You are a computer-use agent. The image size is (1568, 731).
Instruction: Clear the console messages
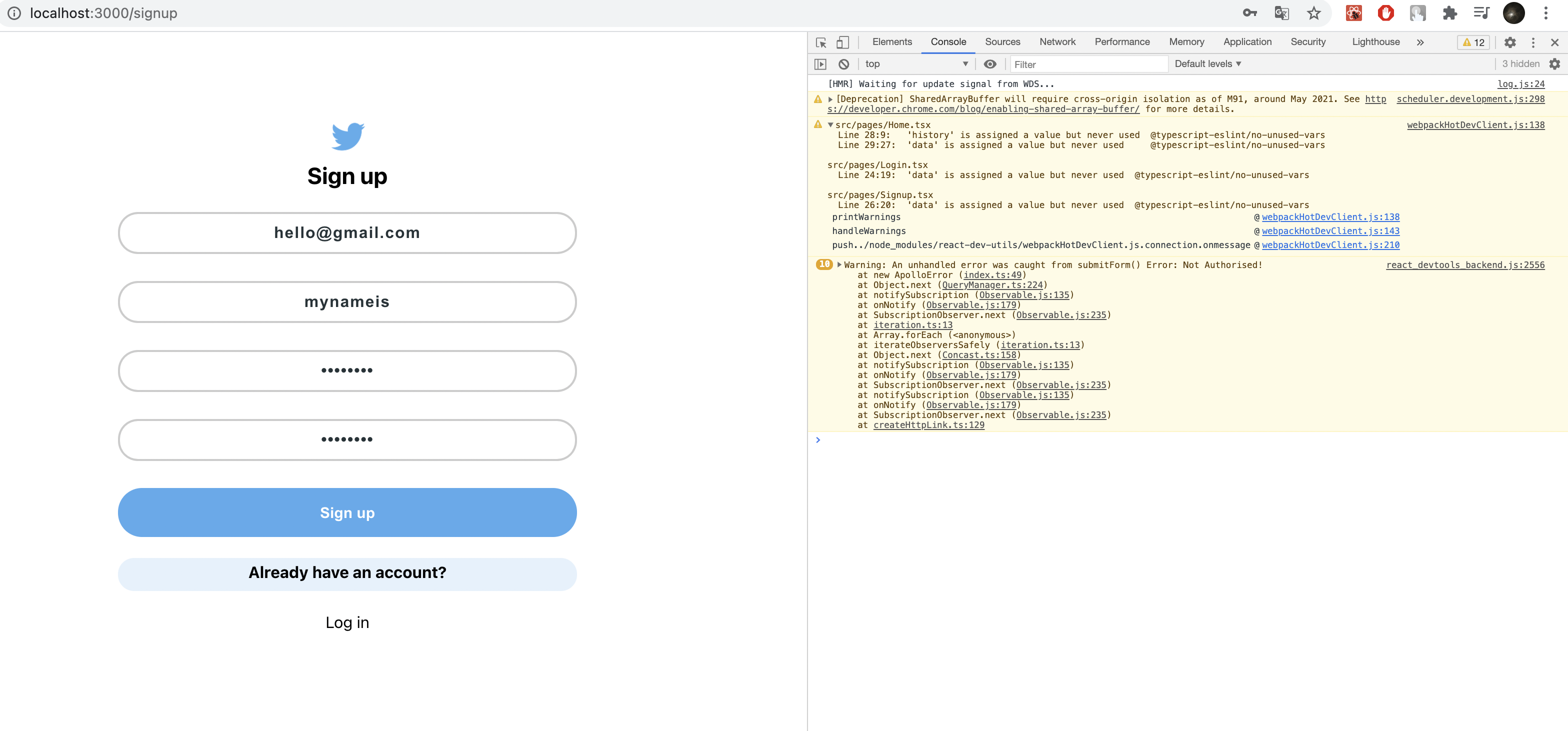coord(843,64)
